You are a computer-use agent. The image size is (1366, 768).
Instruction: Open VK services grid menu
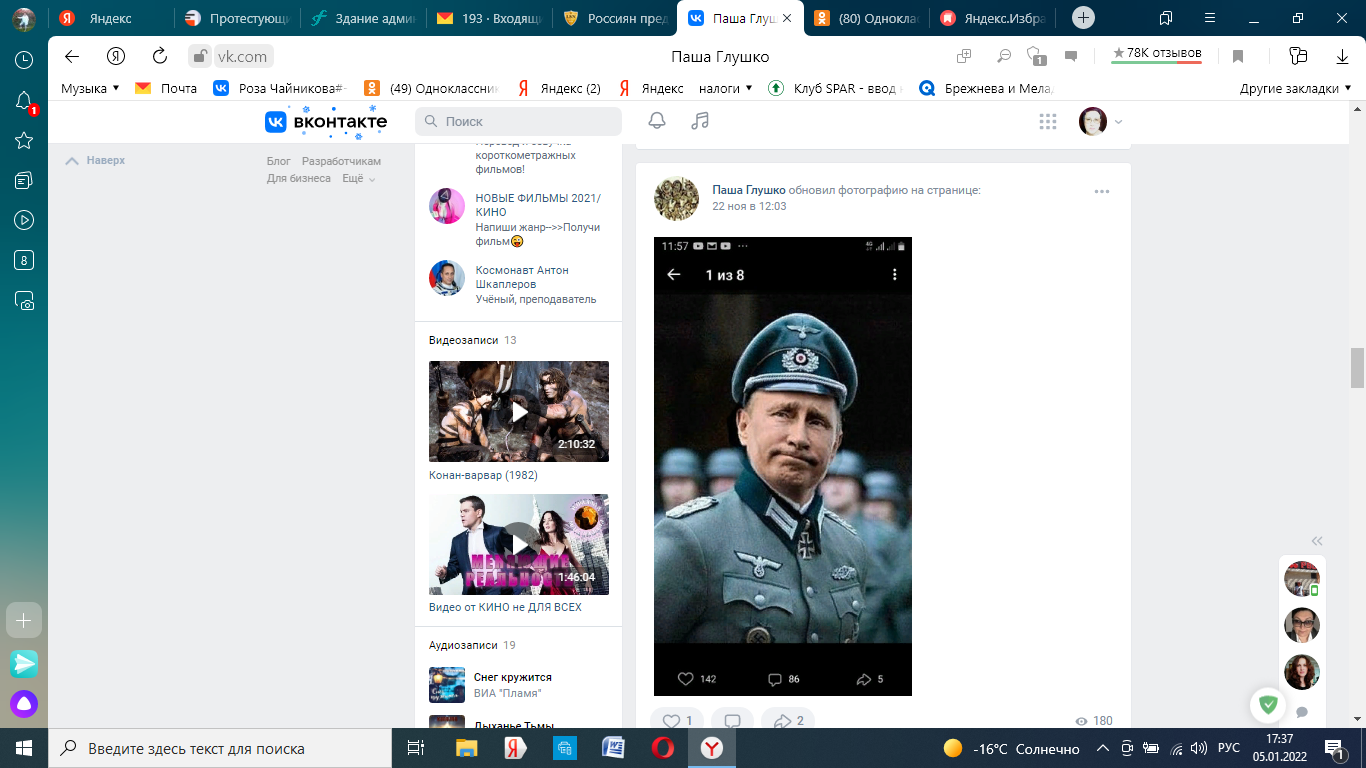(x=1047, y=121)
